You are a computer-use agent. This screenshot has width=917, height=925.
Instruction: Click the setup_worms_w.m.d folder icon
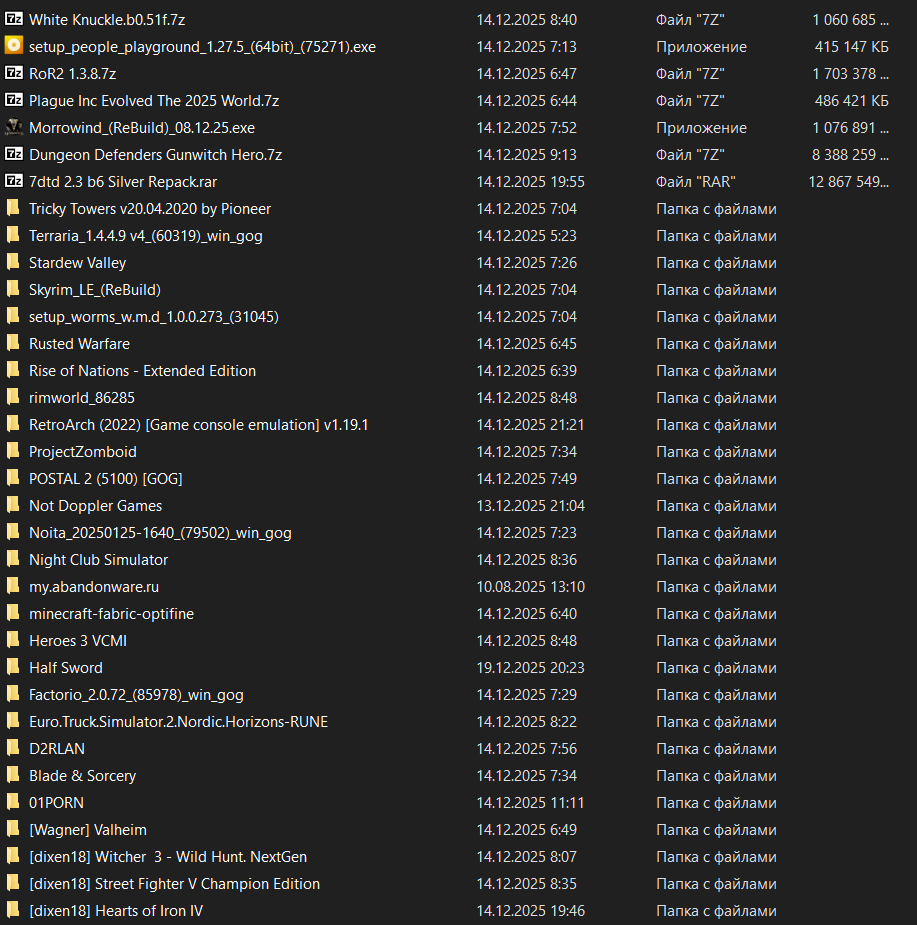(13, 316)
